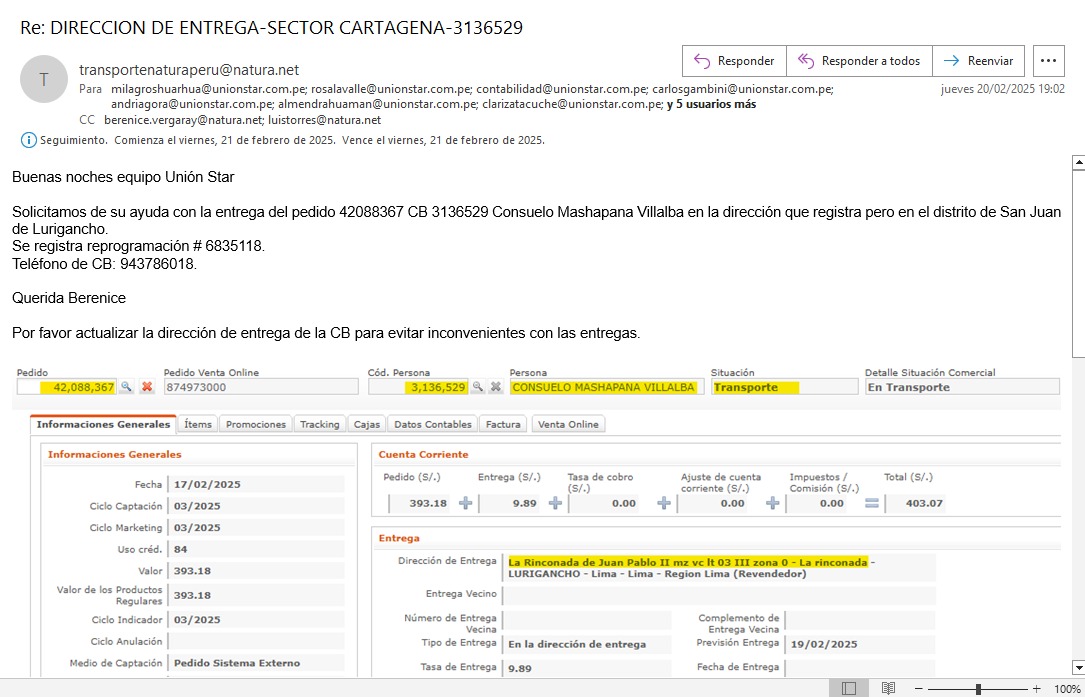1085x697 pixels.
Task: Enable reading view mode icon
Action: 888,689
